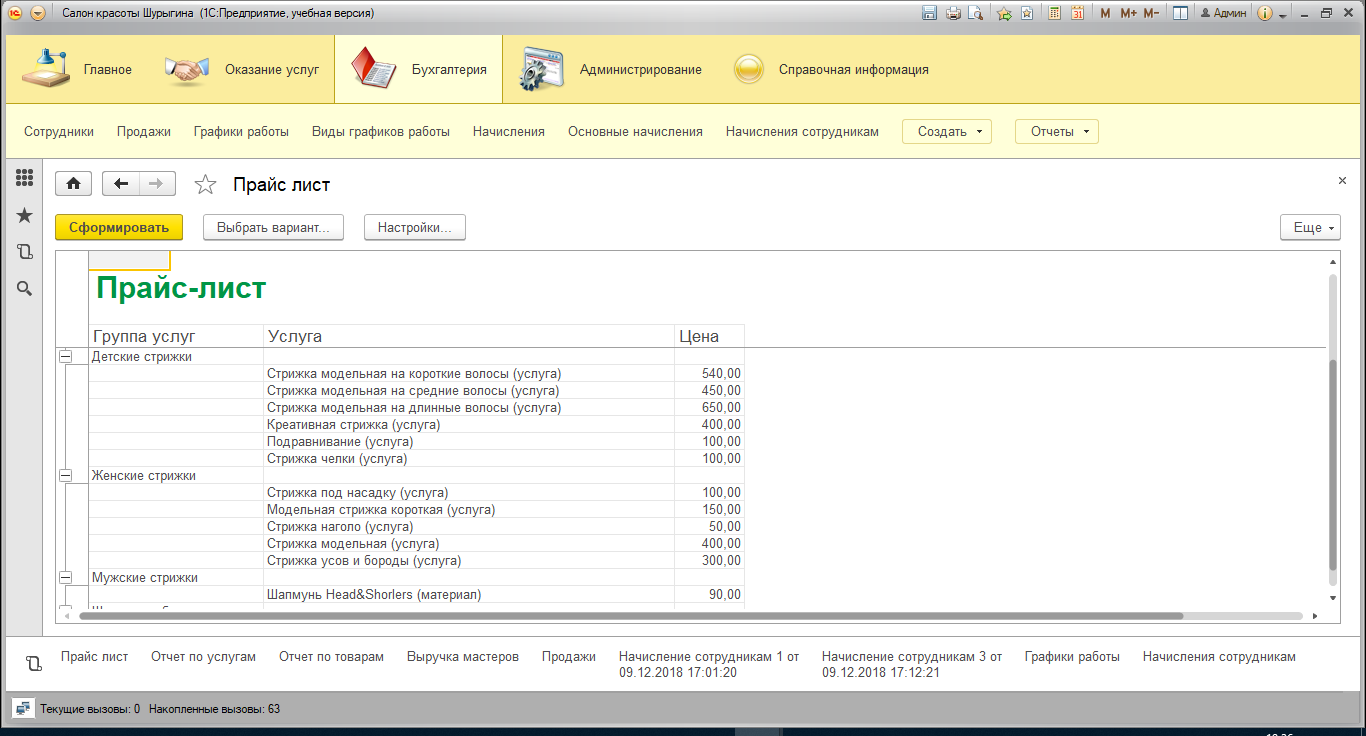1366x736 pixels.
Task: Click the M memory button
Action: coord(1105,13)
